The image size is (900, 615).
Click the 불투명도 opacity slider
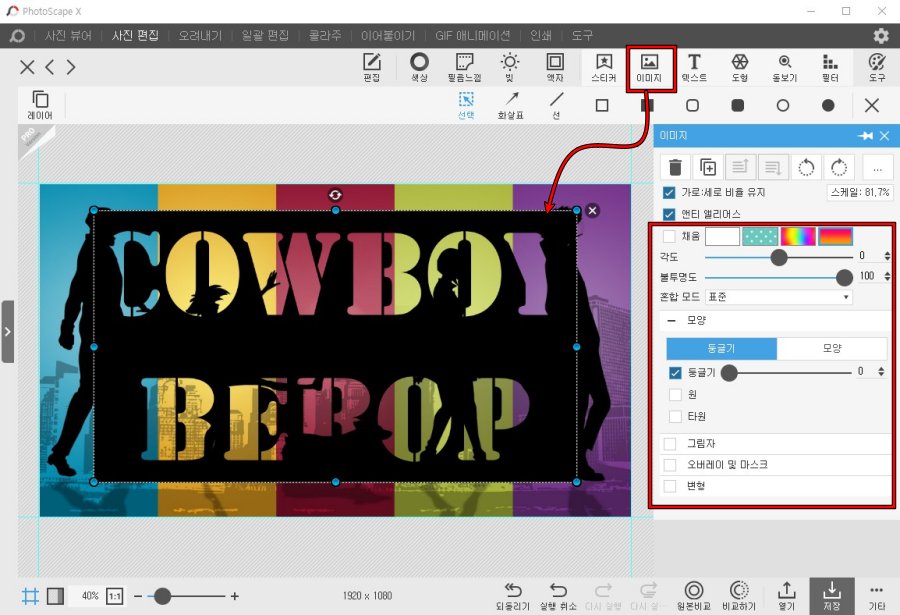(x=778, y=278)
